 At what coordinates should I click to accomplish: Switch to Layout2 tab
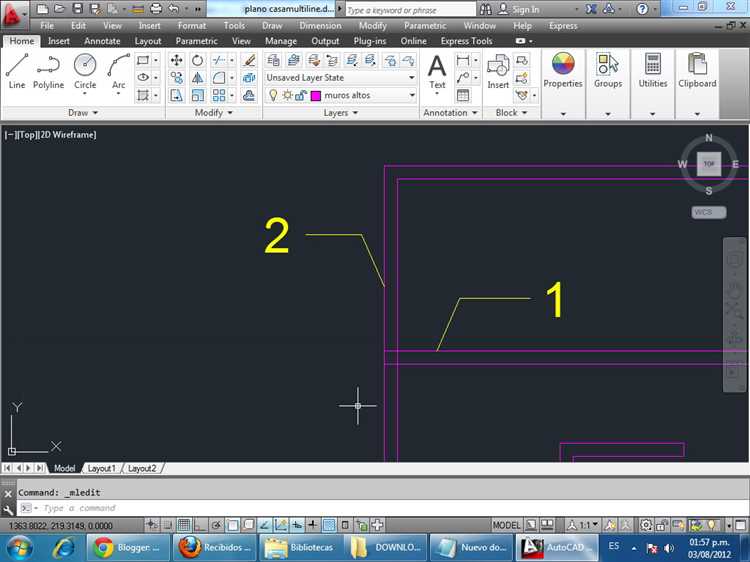[142, 468]
